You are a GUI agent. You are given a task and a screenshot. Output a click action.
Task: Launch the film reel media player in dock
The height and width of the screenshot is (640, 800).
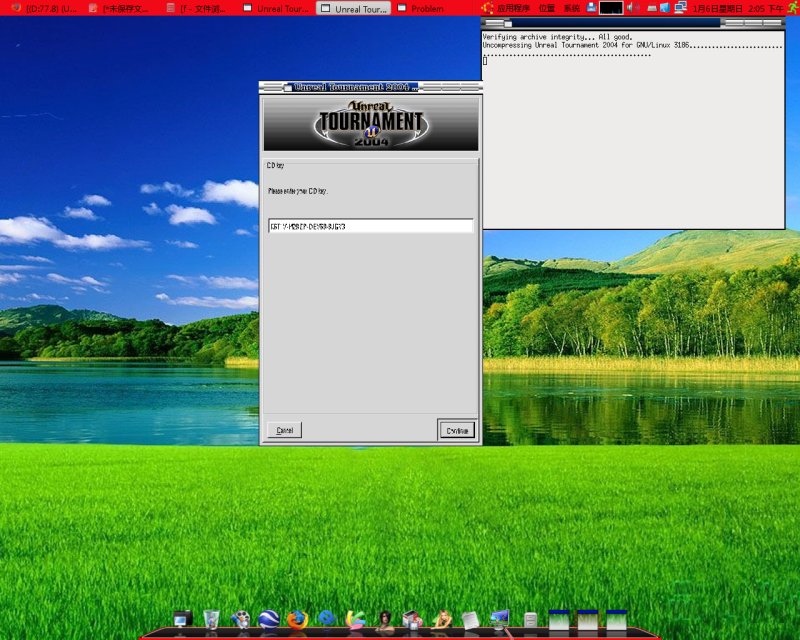(x=240, y=620)
